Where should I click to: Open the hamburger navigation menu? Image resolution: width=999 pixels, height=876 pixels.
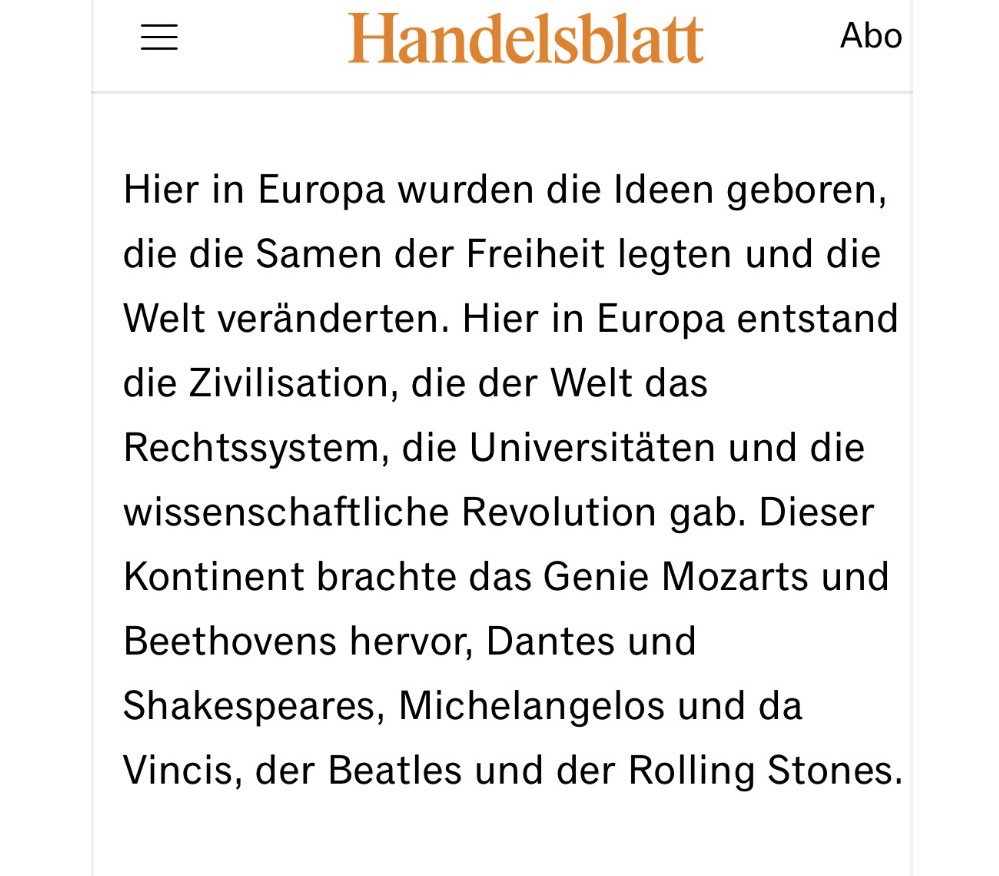[159, 38]
